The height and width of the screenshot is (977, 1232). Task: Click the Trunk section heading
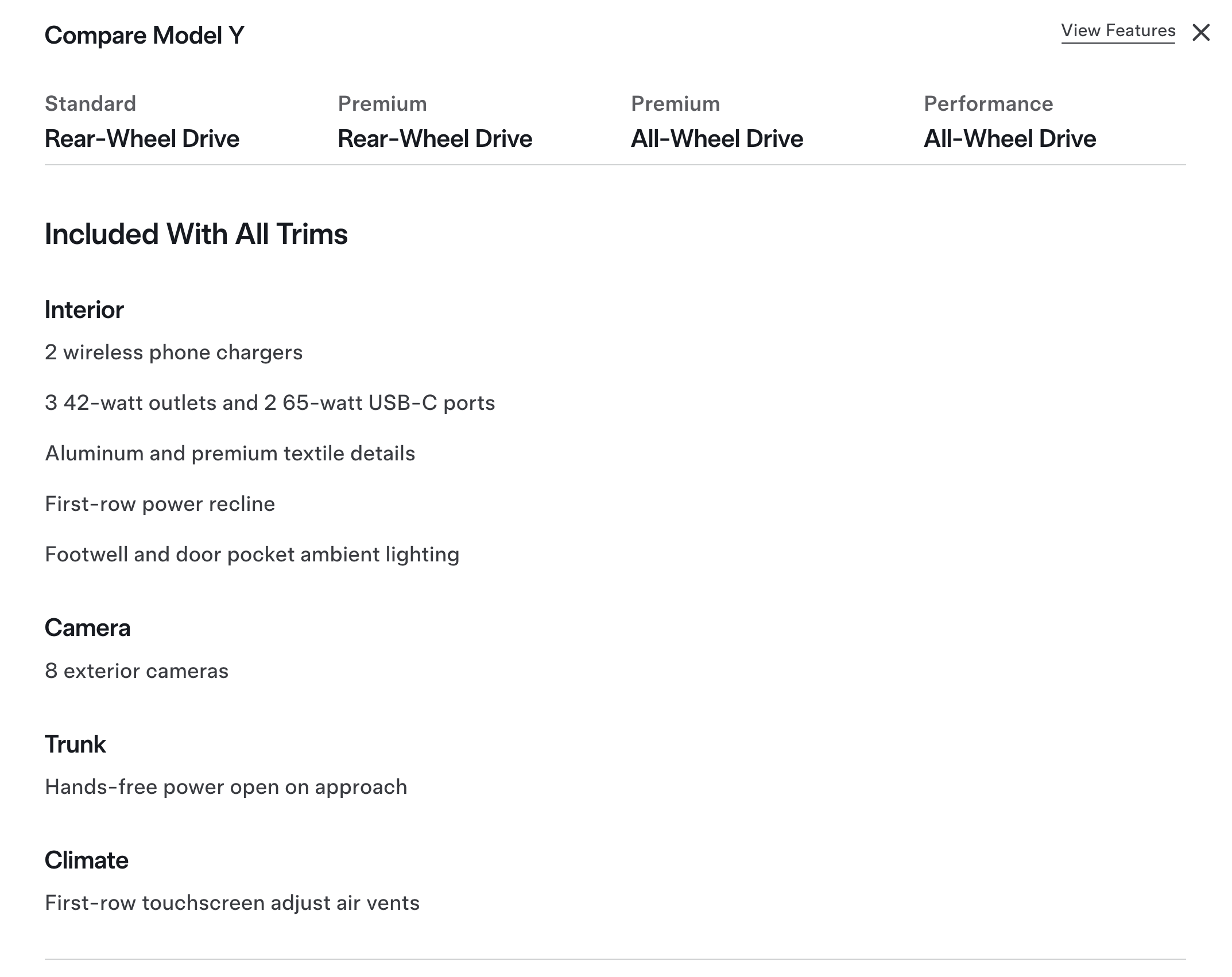(x=75, y=745)
